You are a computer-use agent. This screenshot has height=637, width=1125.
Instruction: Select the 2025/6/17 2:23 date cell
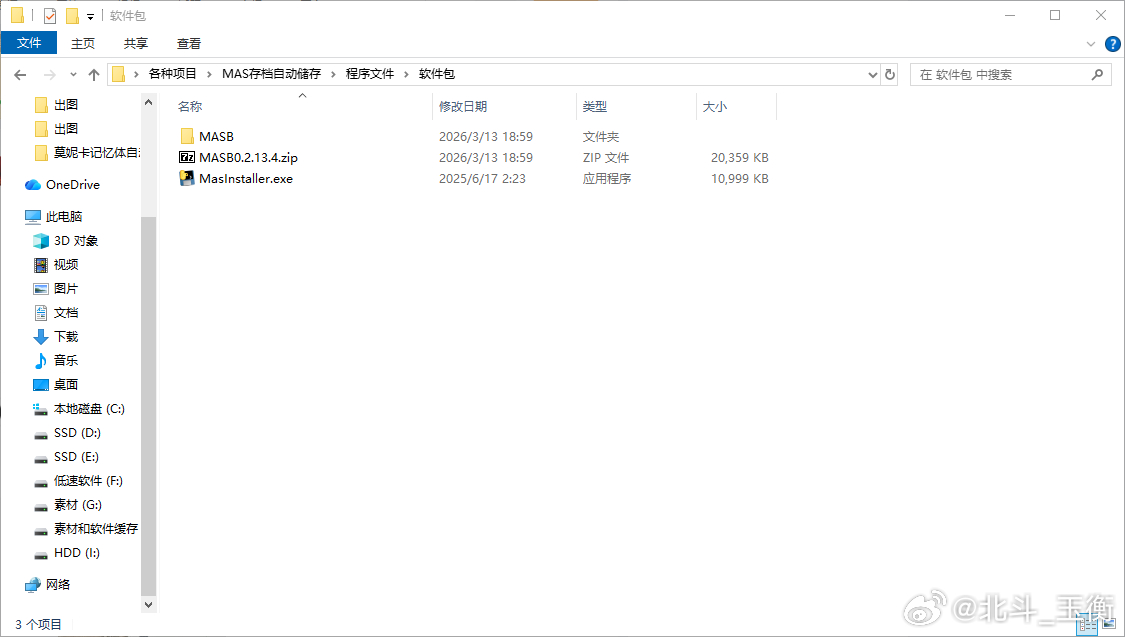click(482, 179)
